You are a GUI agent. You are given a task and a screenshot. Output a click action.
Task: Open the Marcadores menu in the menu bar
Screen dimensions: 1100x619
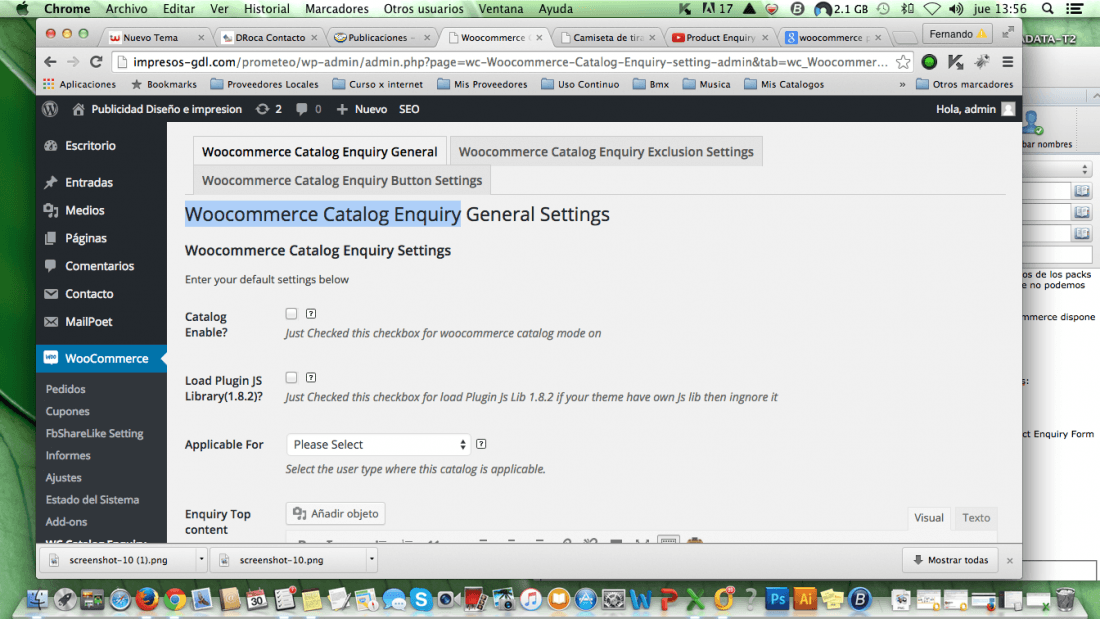(x=337, y=8)
